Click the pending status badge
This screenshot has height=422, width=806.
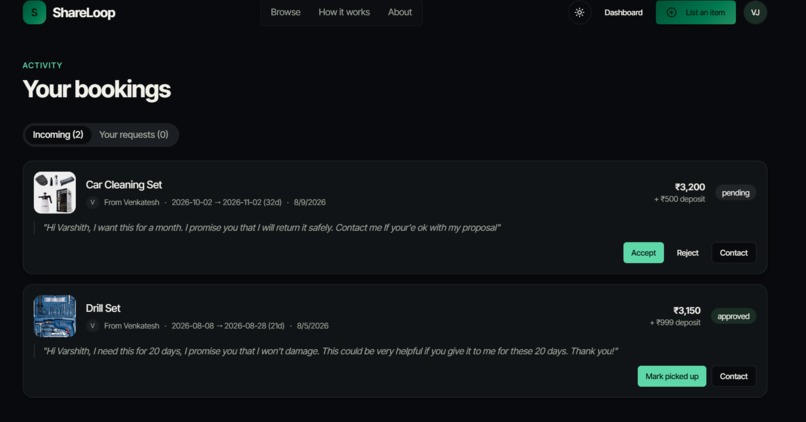tap(736, 193)
